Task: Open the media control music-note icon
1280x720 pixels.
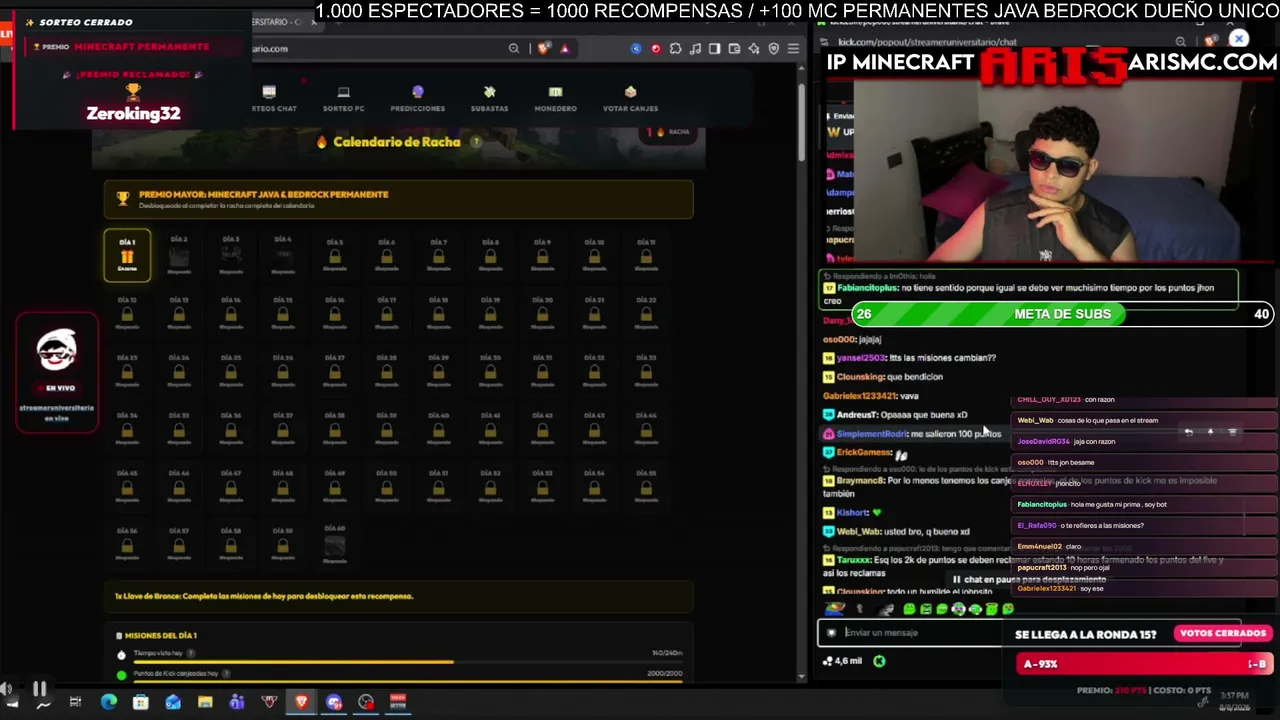Action: tap(695, 48)
